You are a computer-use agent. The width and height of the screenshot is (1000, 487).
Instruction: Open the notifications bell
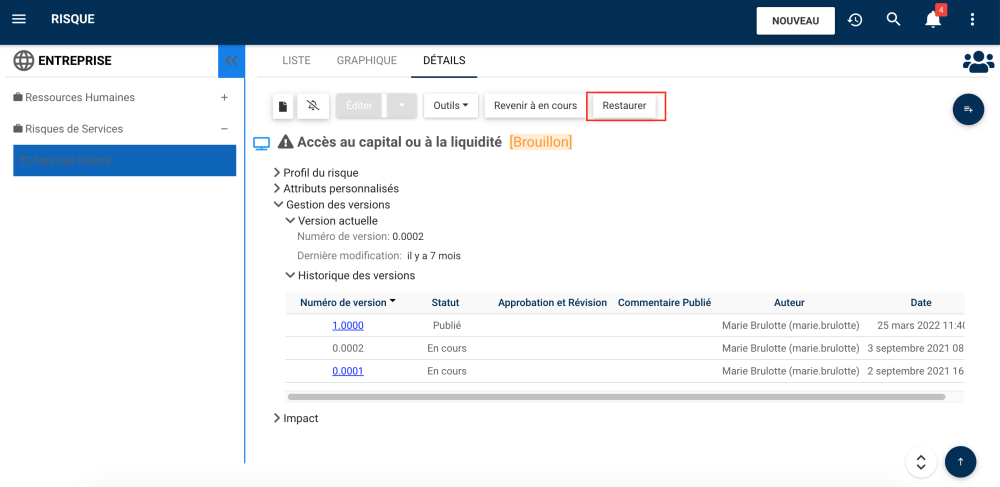(933, 20)
